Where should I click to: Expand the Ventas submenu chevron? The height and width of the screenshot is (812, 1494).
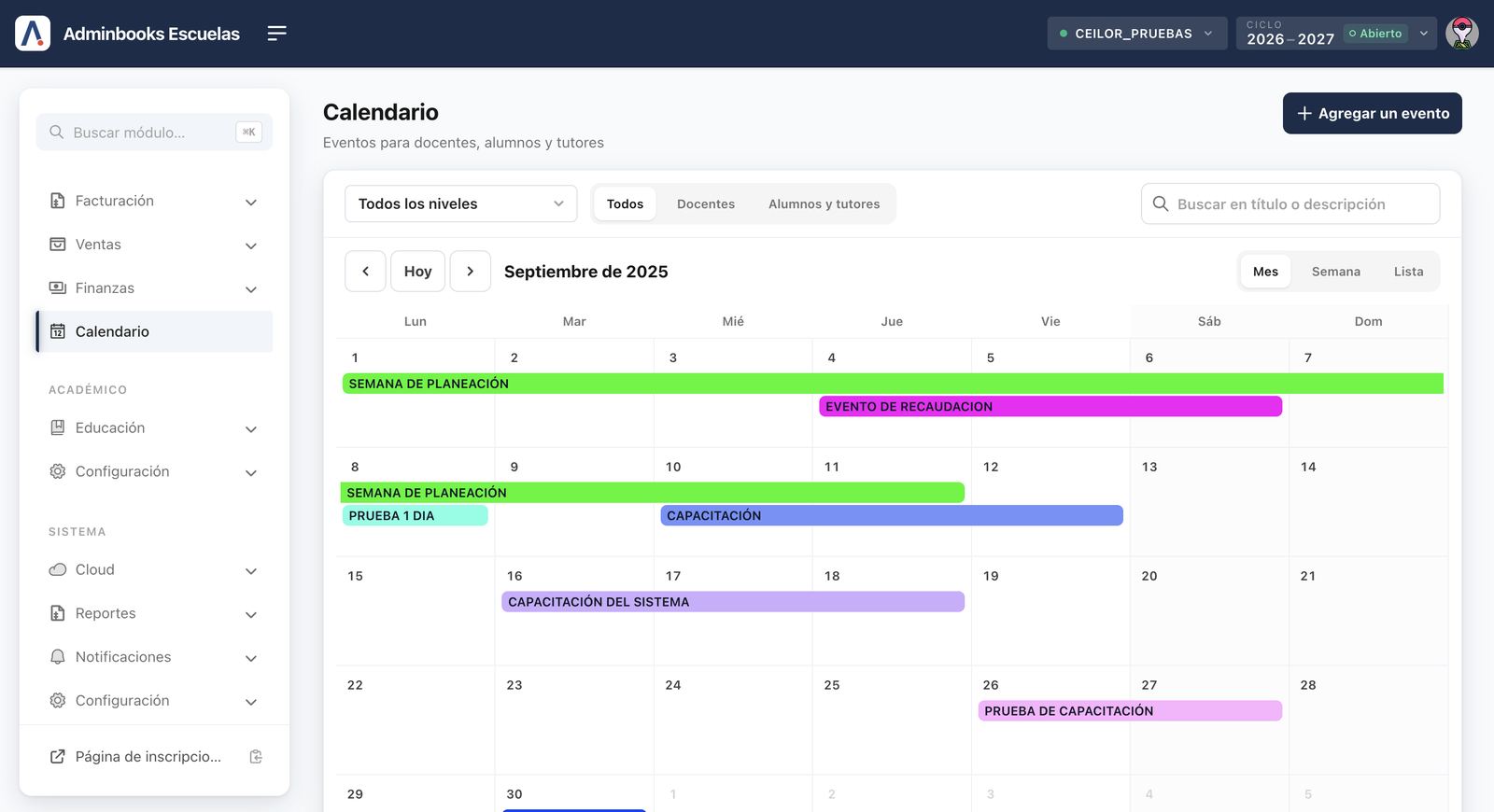pyautogui.click(x=251, y=245)
